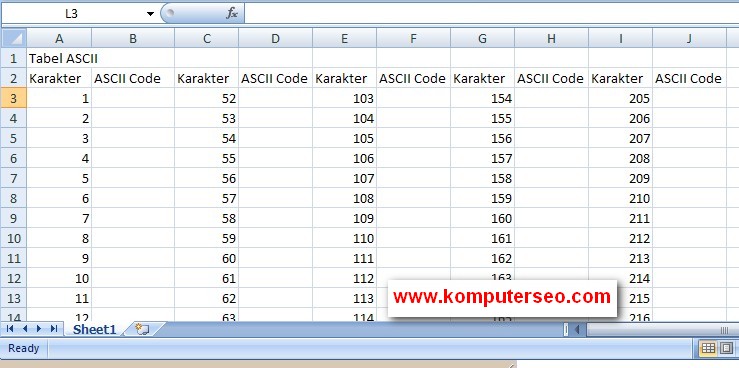Viewport: 739px width, 368px height.
Task: Click Ready status in status bar
Action: pos(24,349)
